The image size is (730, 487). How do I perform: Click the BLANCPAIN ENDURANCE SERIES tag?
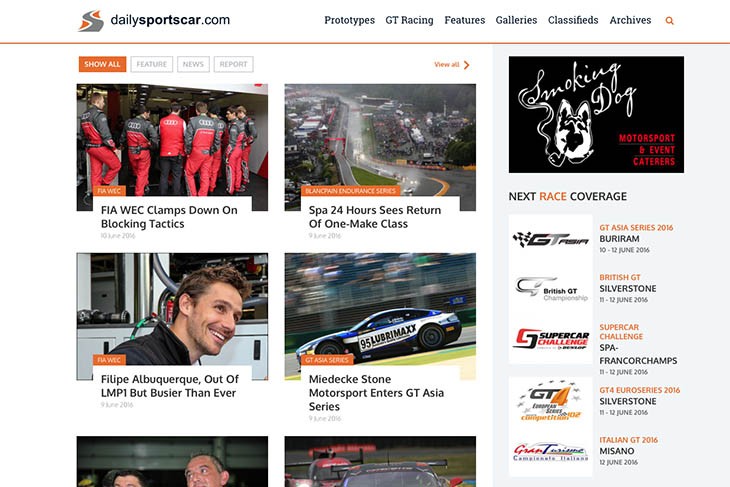coord(351,191)
